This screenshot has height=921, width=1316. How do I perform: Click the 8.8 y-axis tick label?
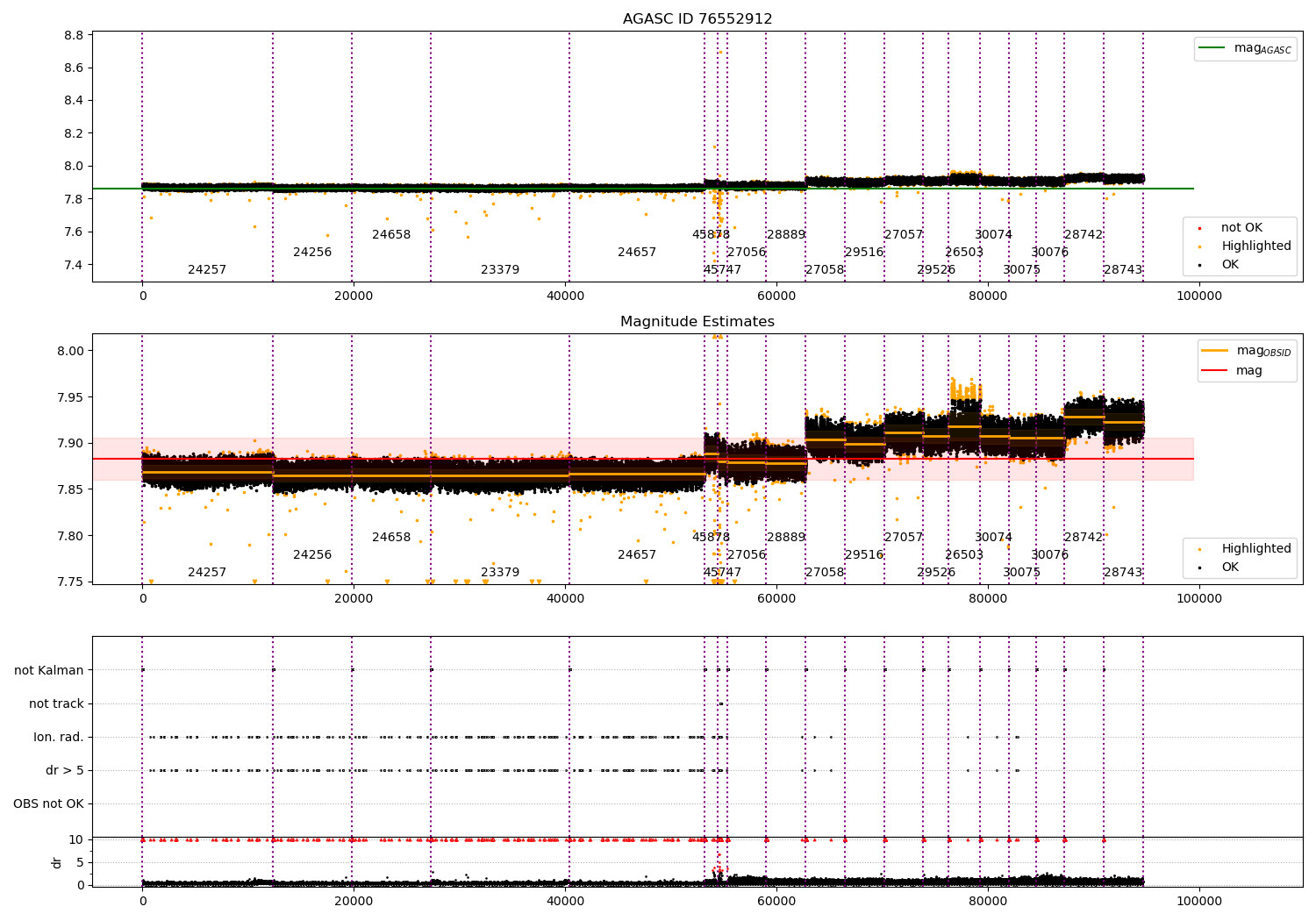click(x=75, y=36)
